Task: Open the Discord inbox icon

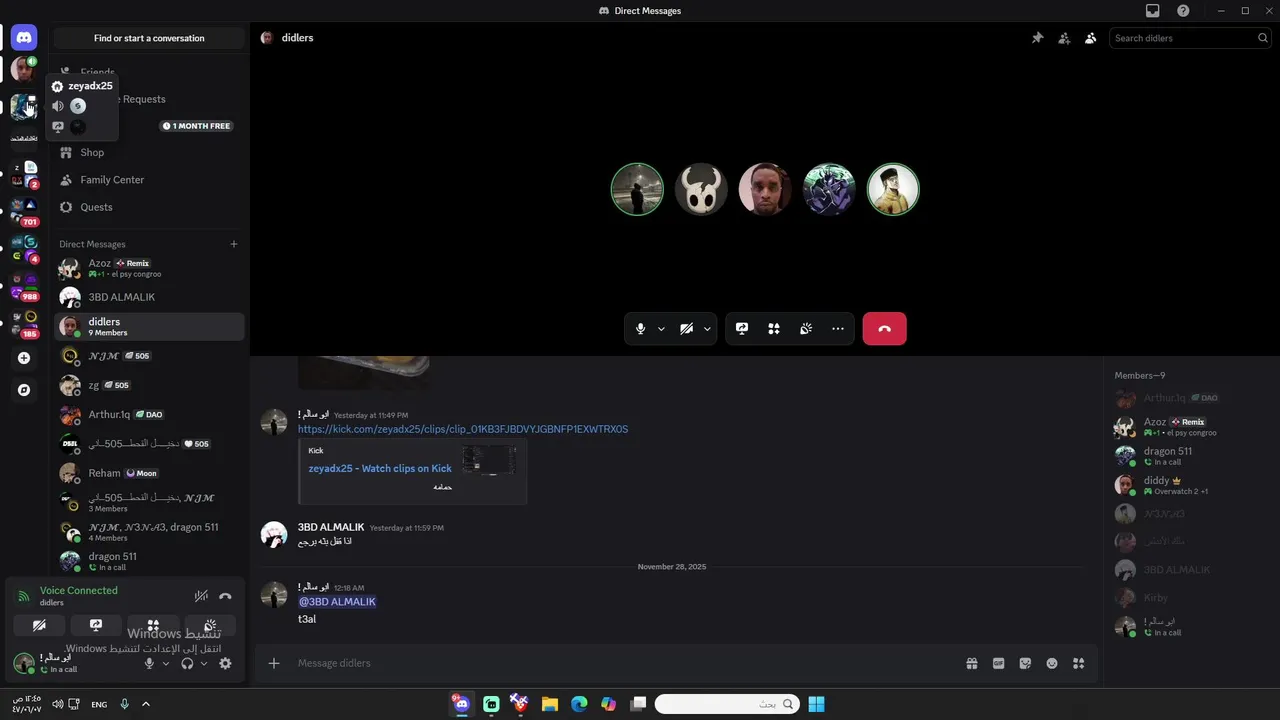Action: tap(1153, 11)
